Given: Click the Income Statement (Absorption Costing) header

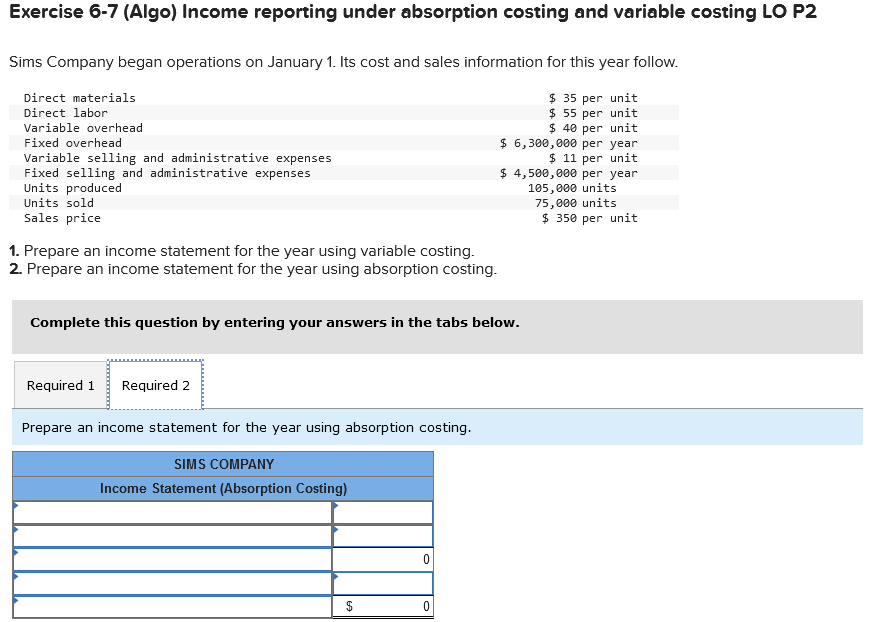Looking at the screenshot, I should click(x=222, y=487).
